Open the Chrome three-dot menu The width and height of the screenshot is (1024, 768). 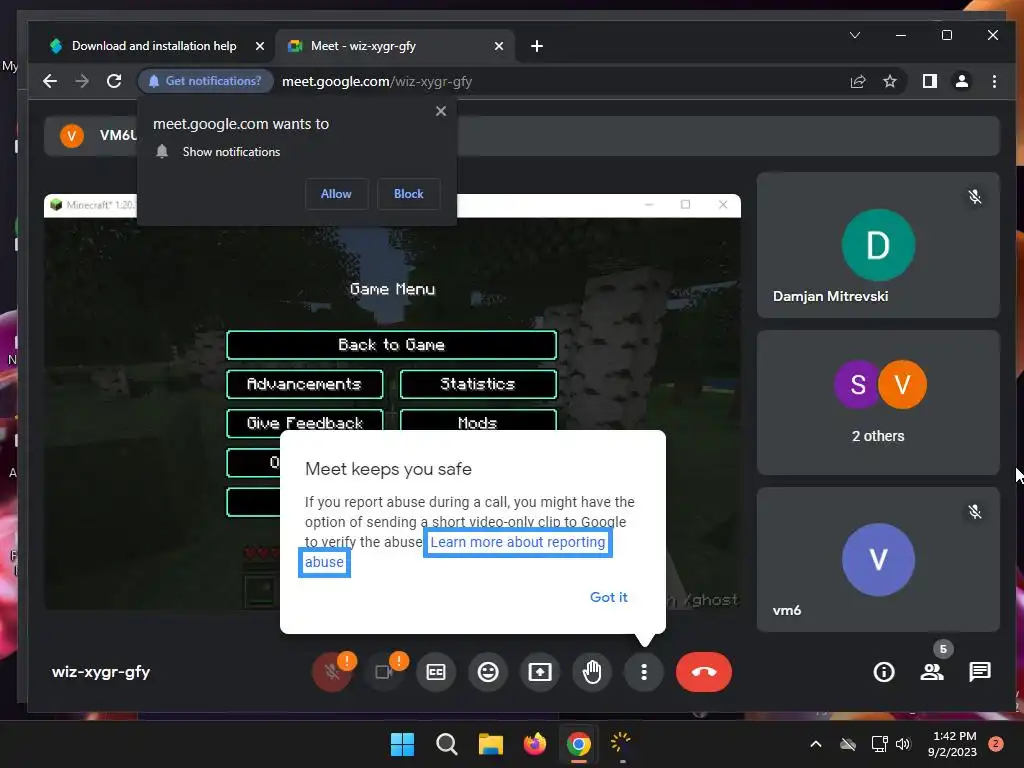coord(994,81)
